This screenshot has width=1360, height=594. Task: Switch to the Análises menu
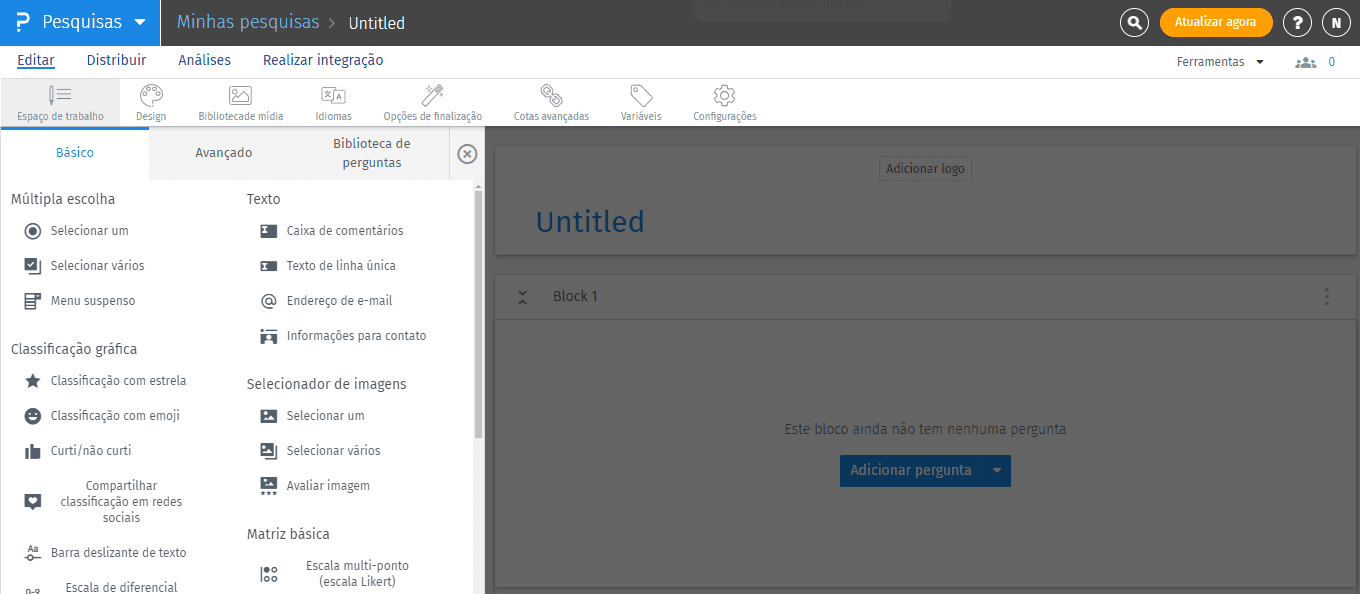(204, 60)
